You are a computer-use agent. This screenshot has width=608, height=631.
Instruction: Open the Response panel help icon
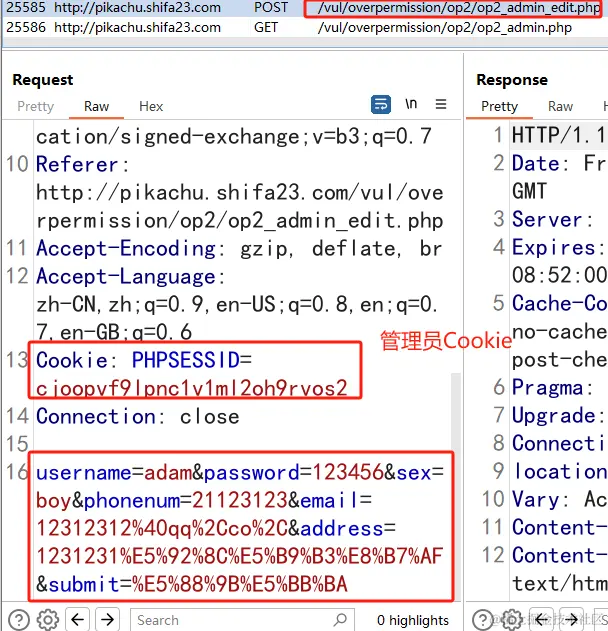[482, 620]
